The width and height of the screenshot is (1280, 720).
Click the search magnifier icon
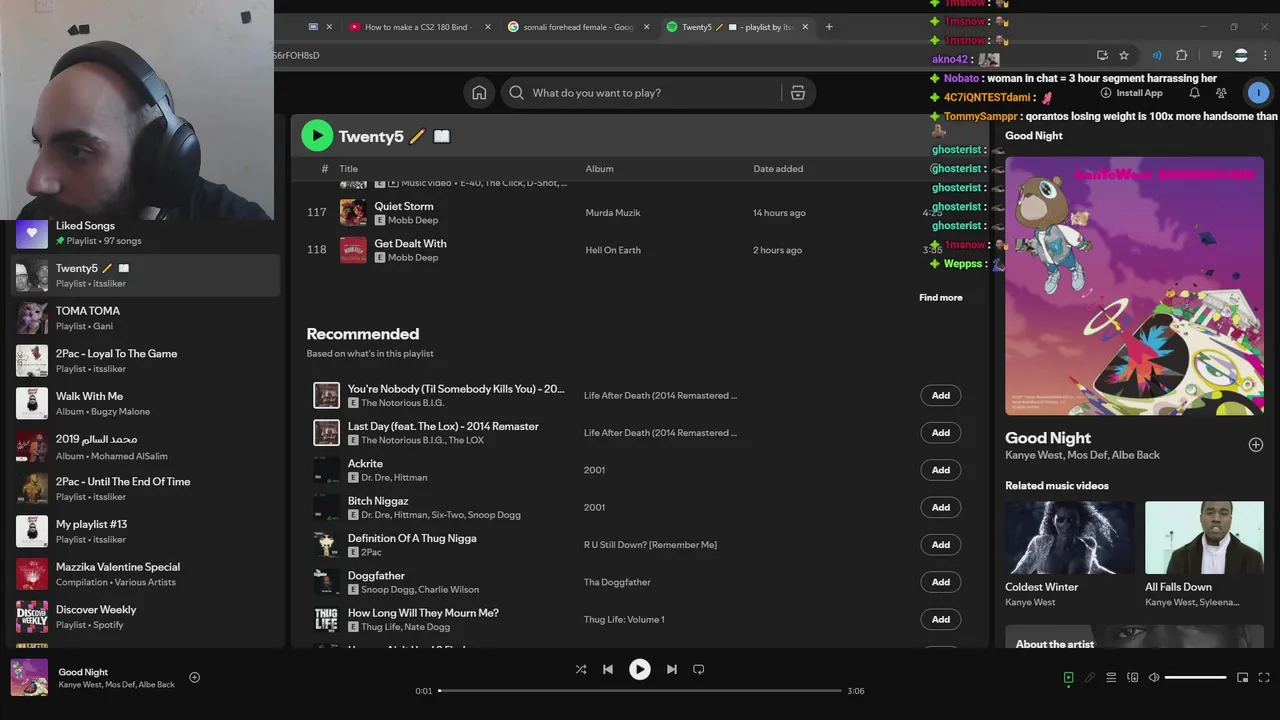point(516,93)
